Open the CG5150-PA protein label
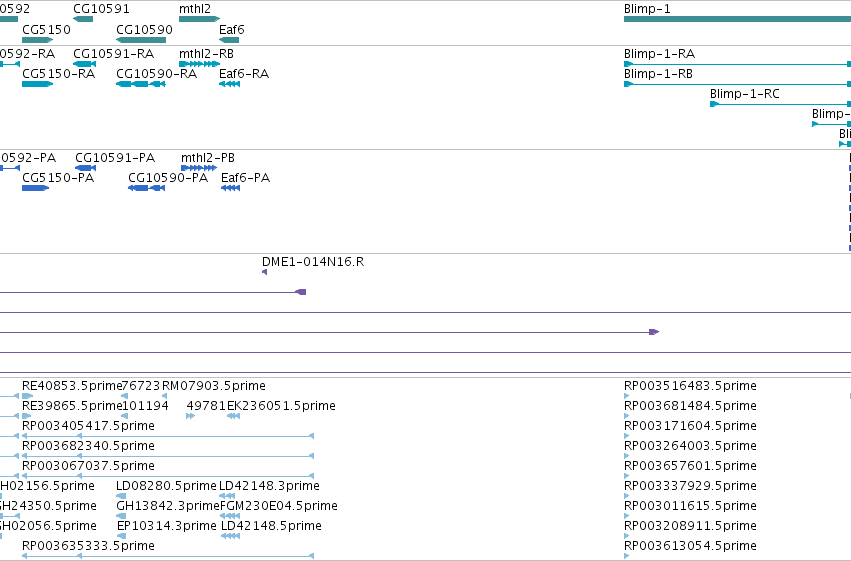The width and height of the screenshot is (851, 561). pyautogui.click(x=58, y=178)
